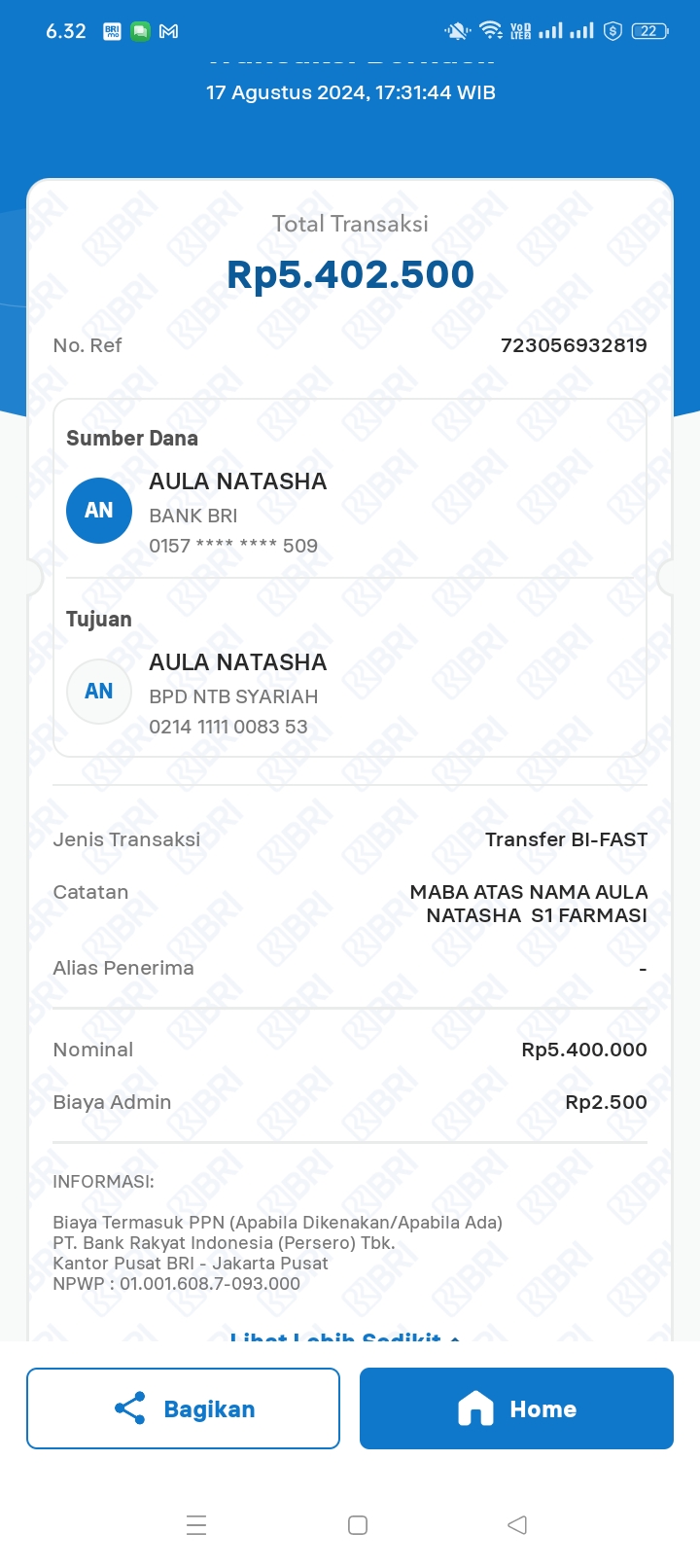Tap the Gmail notification icon in status bar
This screenshot has width=700, height=1568.
point(169,31)
